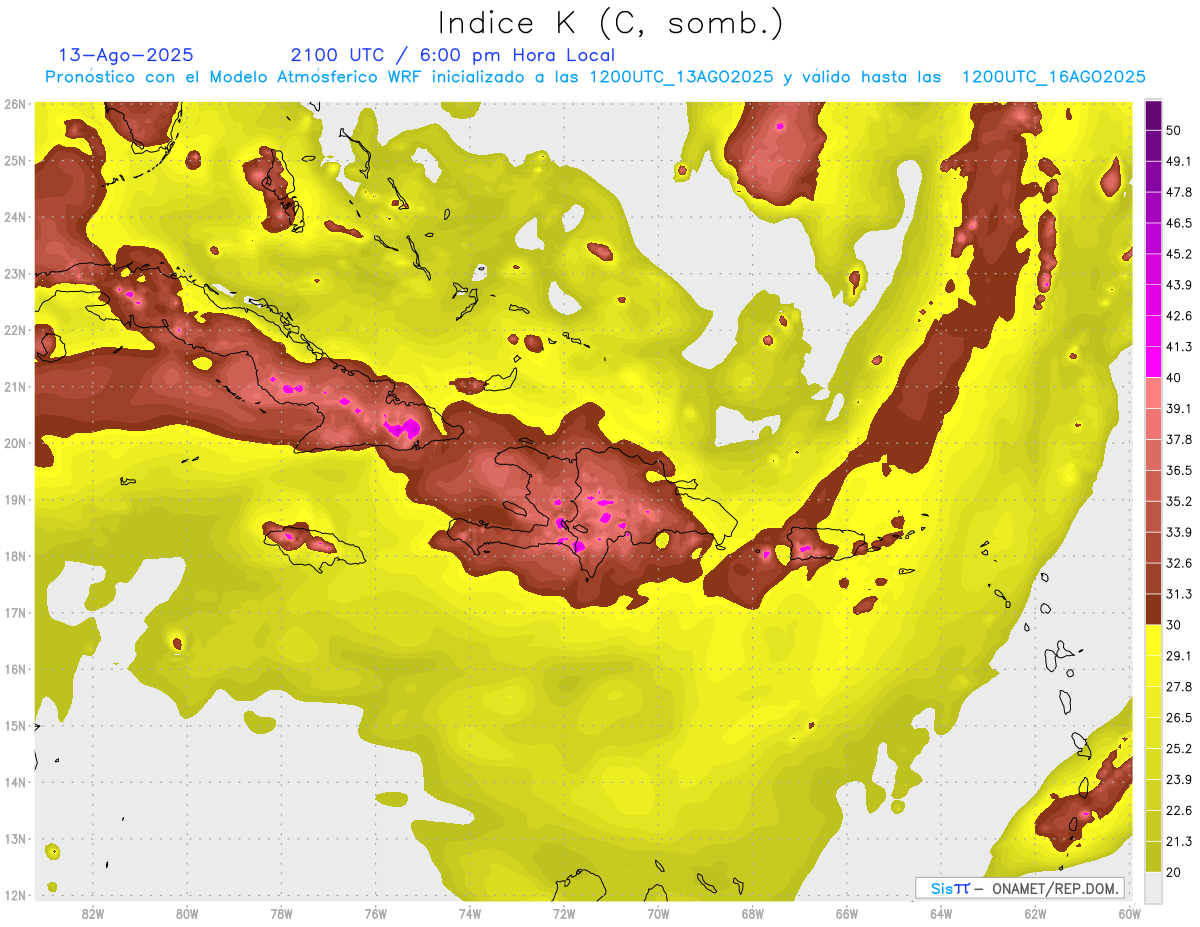Click legend value '27.8'

tap(1179, 686)
